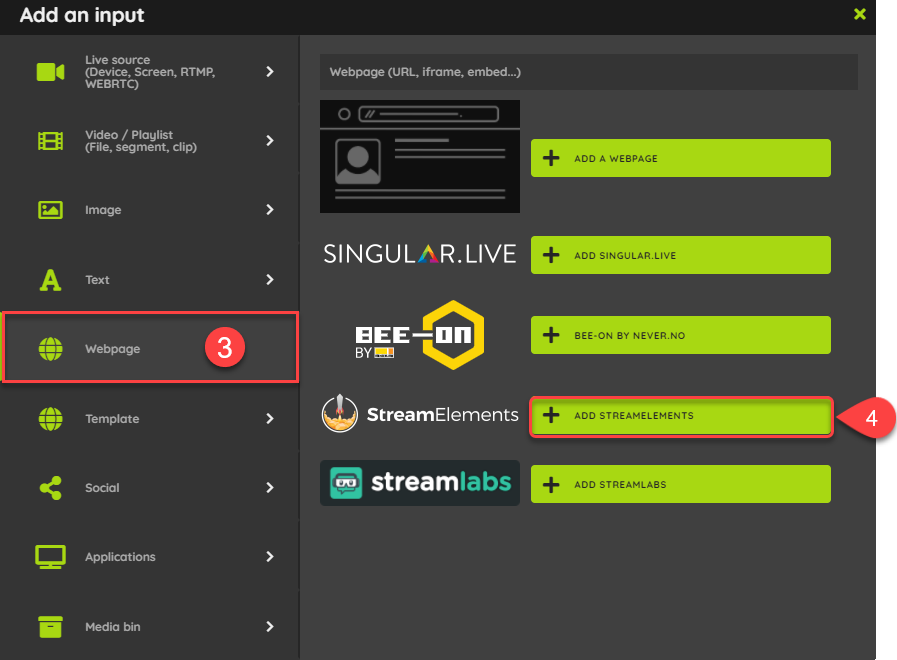This screenshot has width=897, height=660.
Task: Click the Social label text
Action: 102,488
